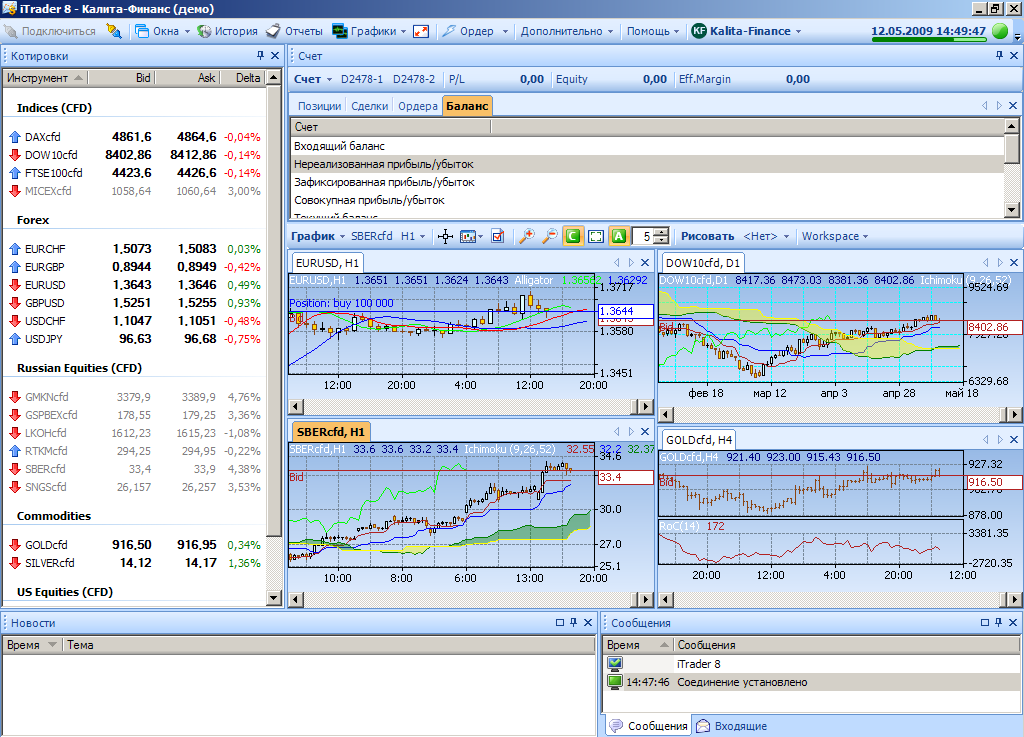The width and height of the screenshot is (1024, 737).
Task: Switch to the Ордера tab
Action: [x=418, y=106]
